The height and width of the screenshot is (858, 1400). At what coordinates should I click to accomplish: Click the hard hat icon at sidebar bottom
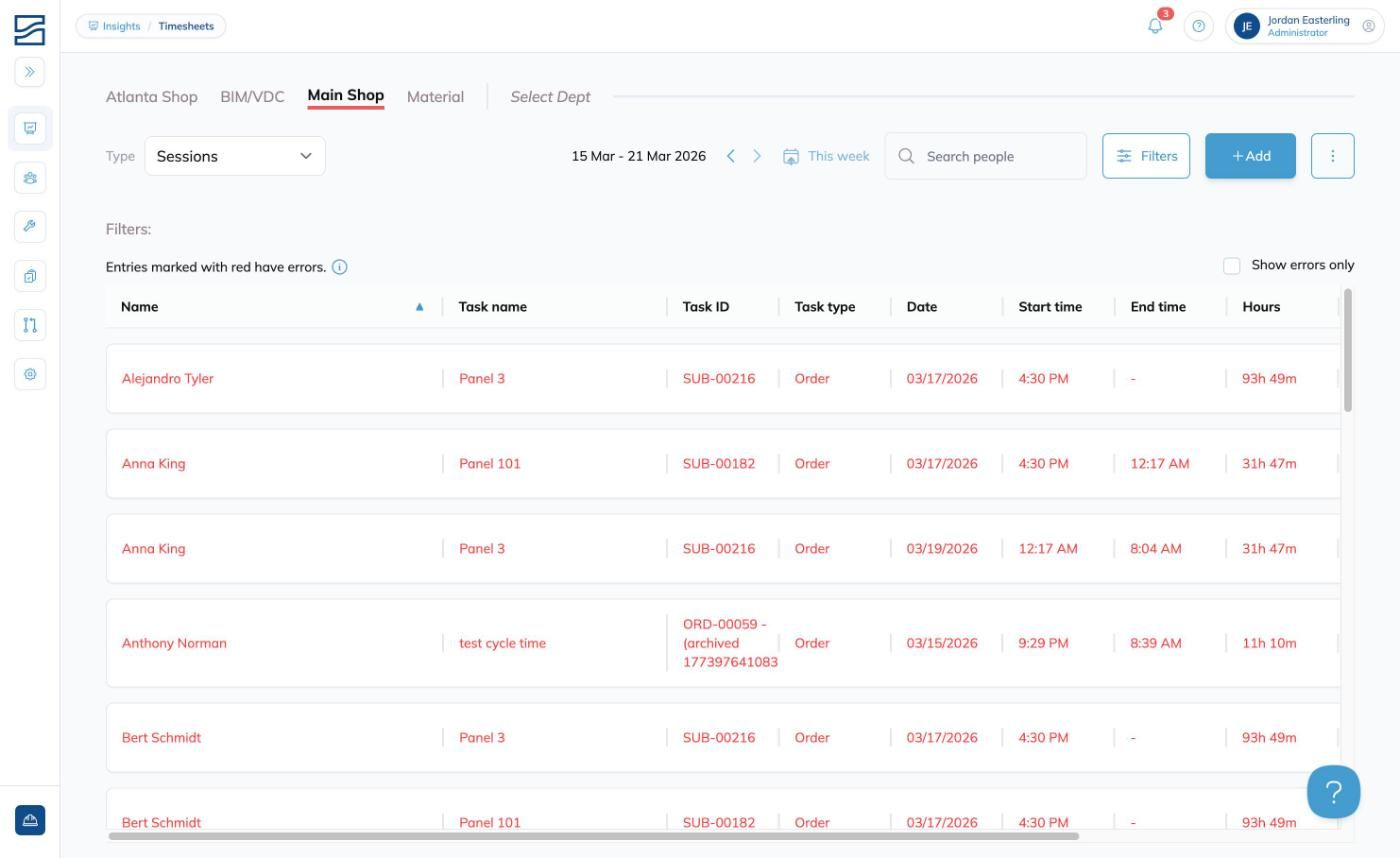30,821
